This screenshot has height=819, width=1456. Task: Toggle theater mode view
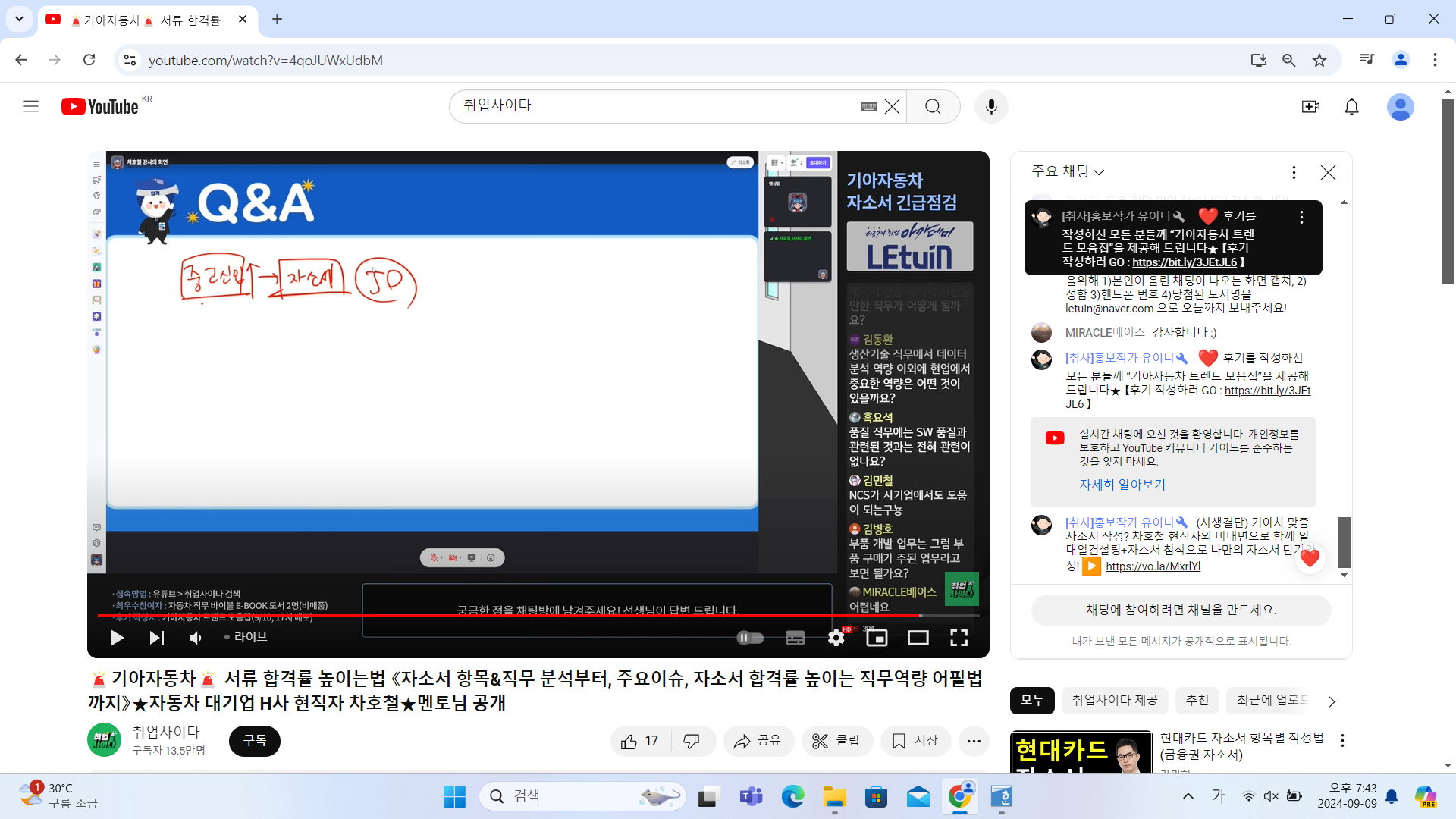[918, 638]
